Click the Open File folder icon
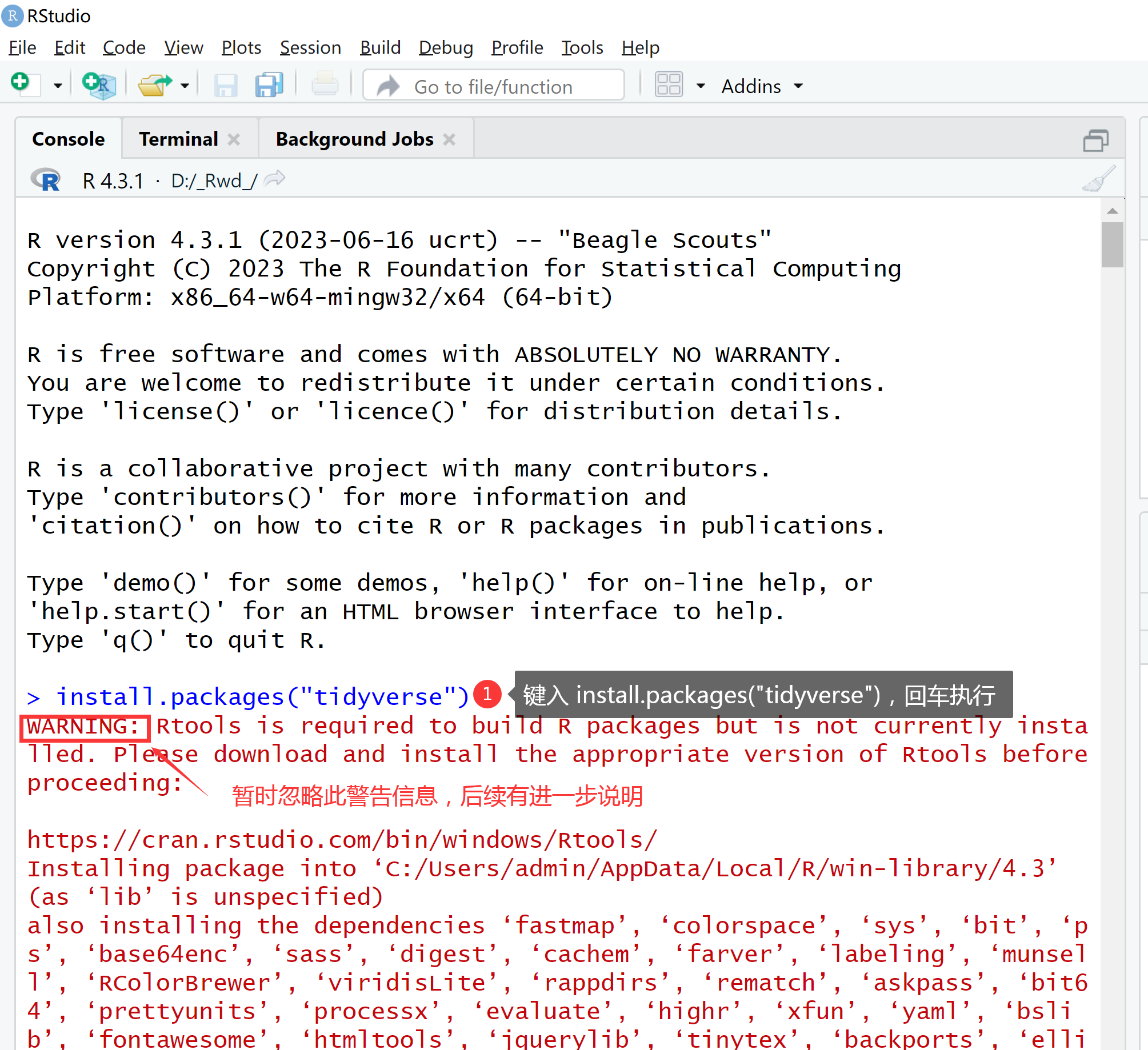Image resolution: width=1148 pixels, height=1050 pixels. [154, 86]
